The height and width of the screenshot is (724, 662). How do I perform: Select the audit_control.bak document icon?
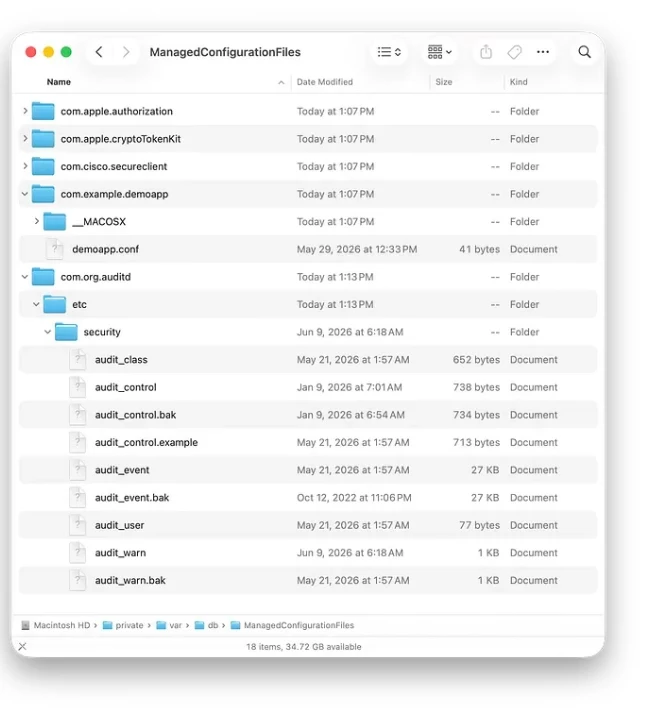coord(78,415)
